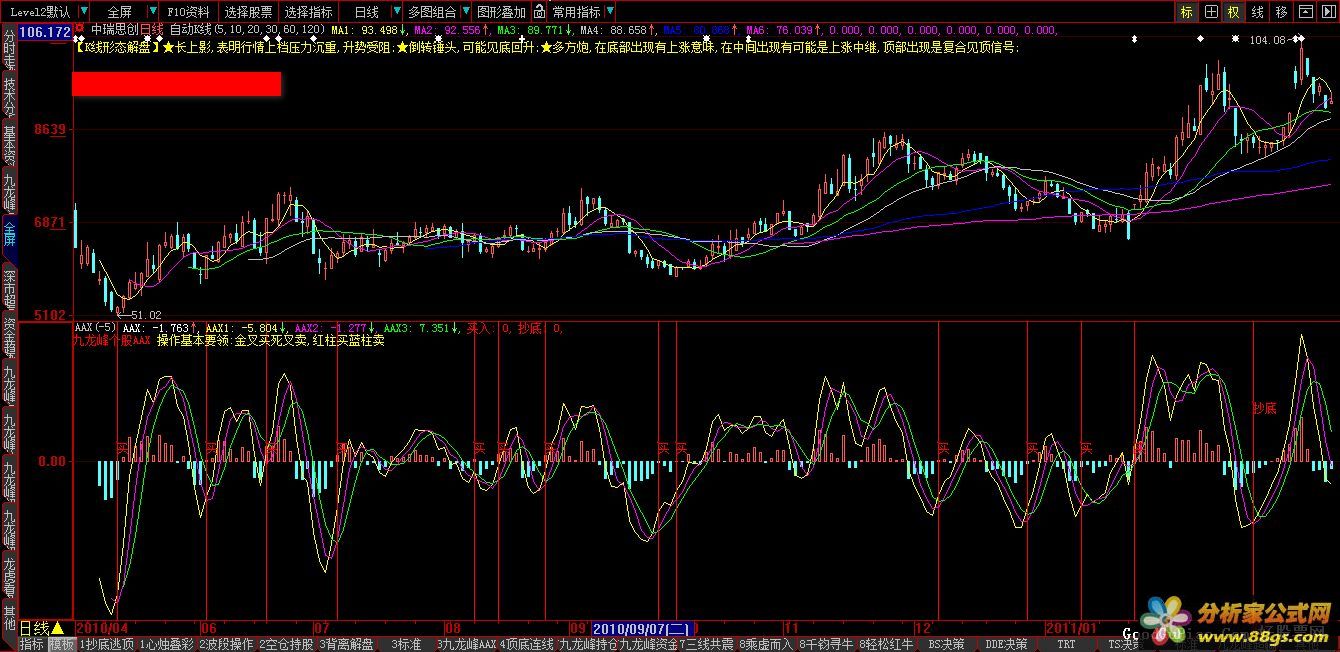Open the 8轻松红牛 indicator tab
Viewport: 1340px width, 652px height.
coord(886,644)
